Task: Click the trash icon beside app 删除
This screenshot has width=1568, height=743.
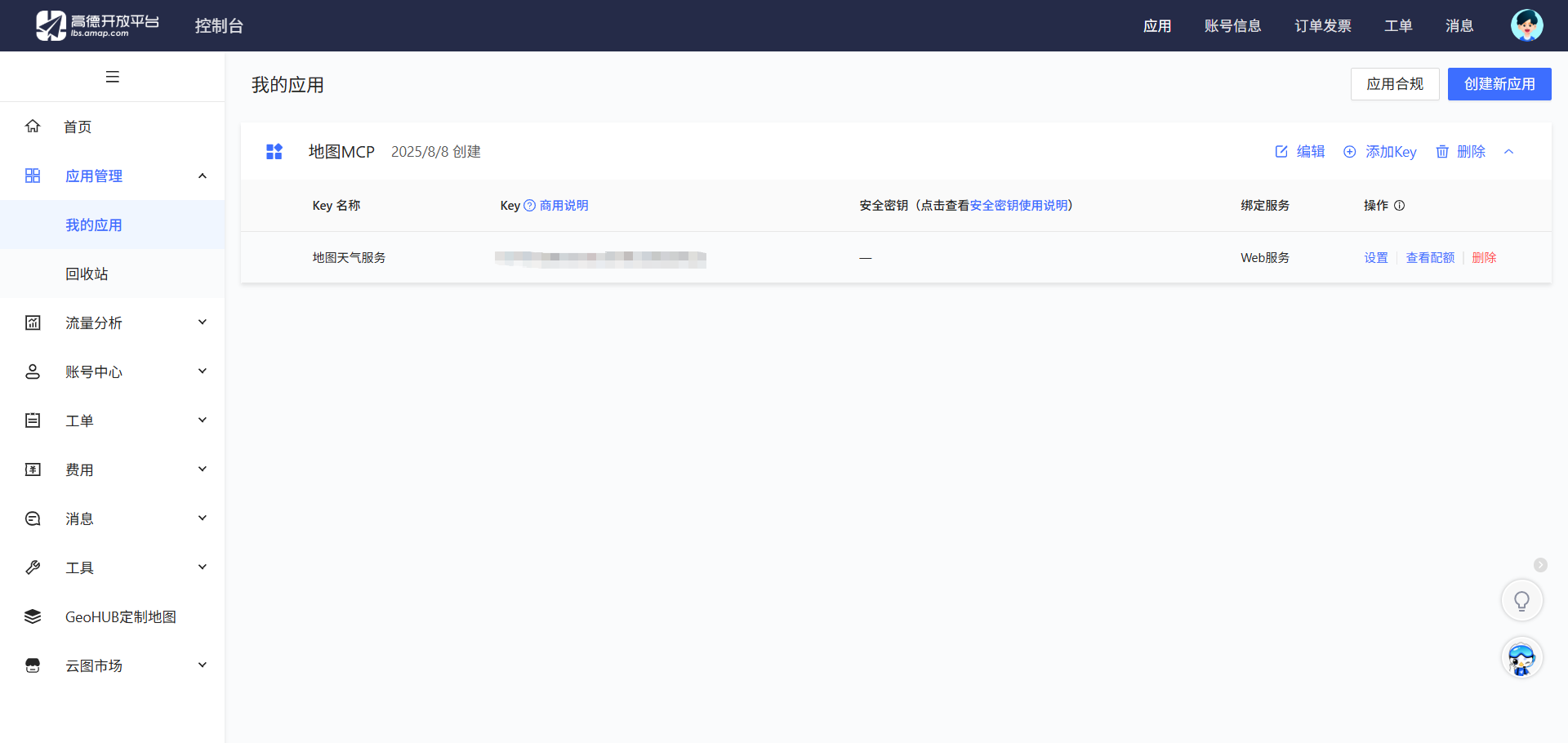Action: coord(1442,152)
